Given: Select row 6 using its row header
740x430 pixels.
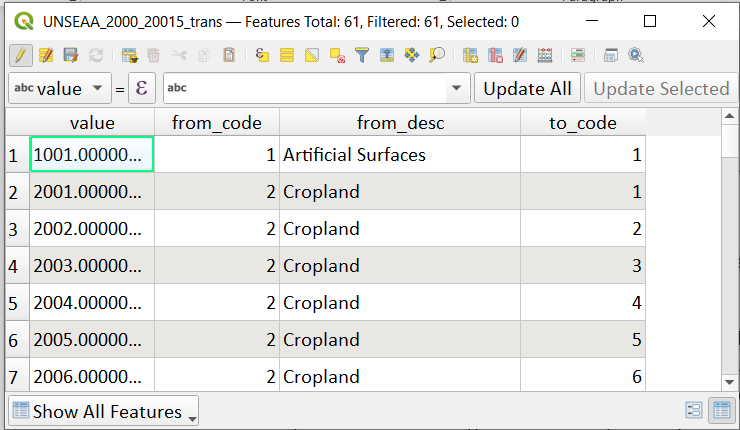Looking at the screenshot, I should [17, 340].
